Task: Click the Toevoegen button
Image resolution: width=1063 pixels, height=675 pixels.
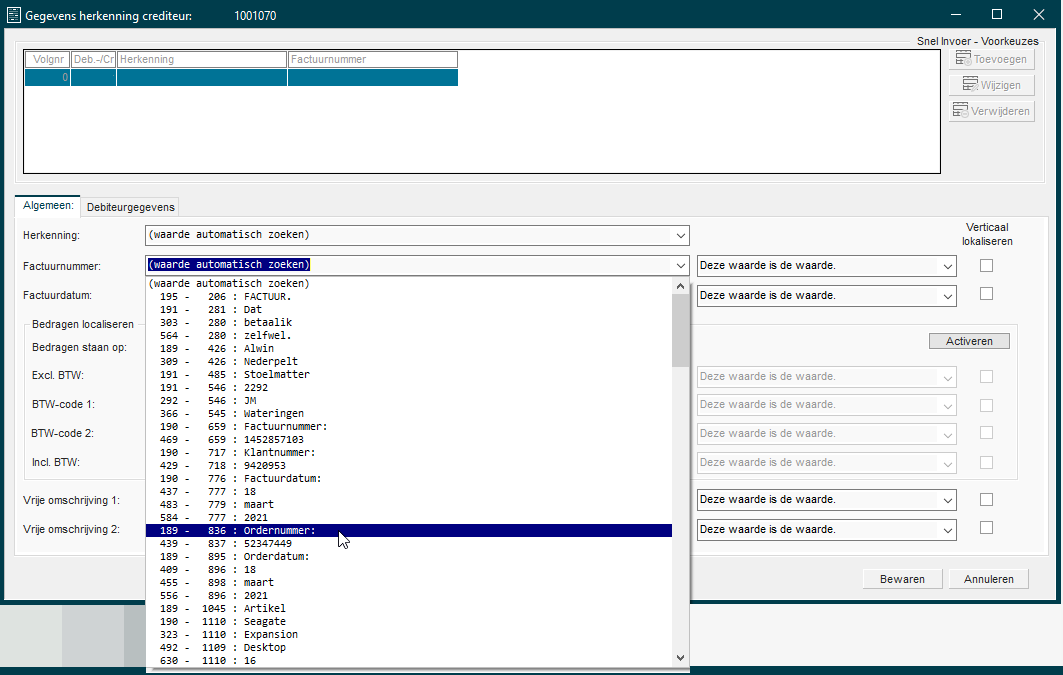Action: click(991, 59)
